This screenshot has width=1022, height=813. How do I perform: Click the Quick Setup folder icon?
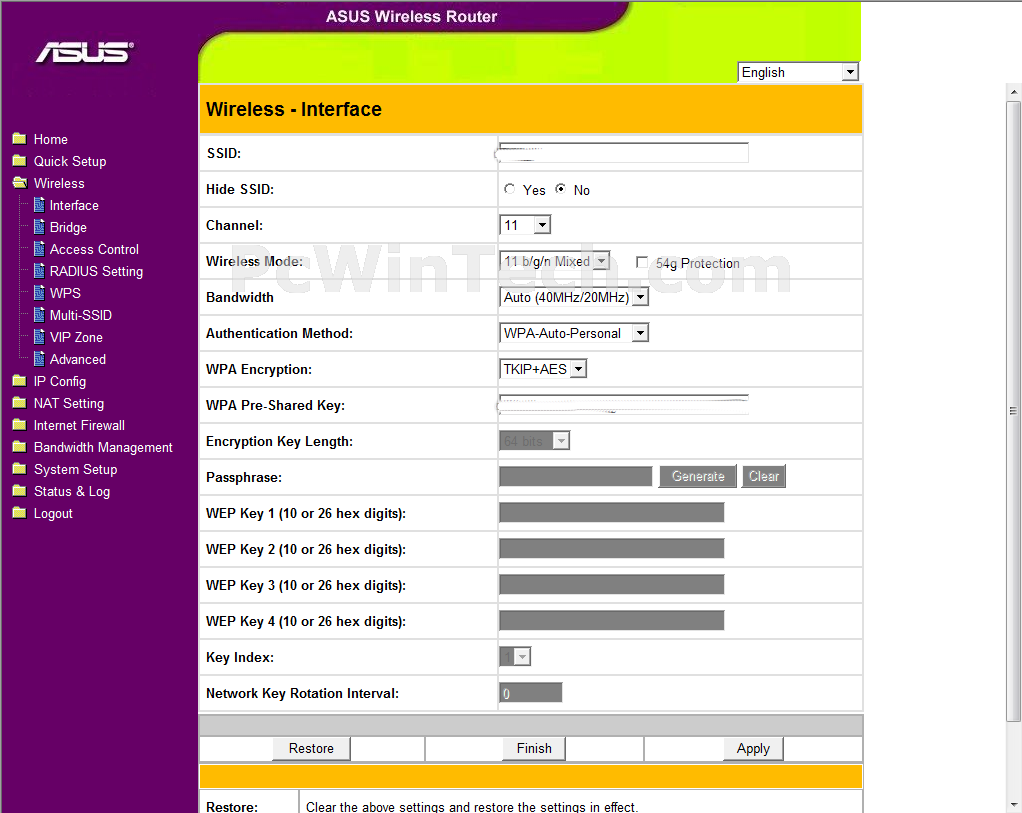click(x=20, y=161)
